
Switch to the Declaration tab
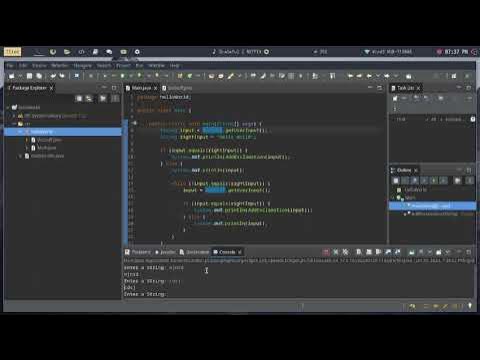point(194,252)
